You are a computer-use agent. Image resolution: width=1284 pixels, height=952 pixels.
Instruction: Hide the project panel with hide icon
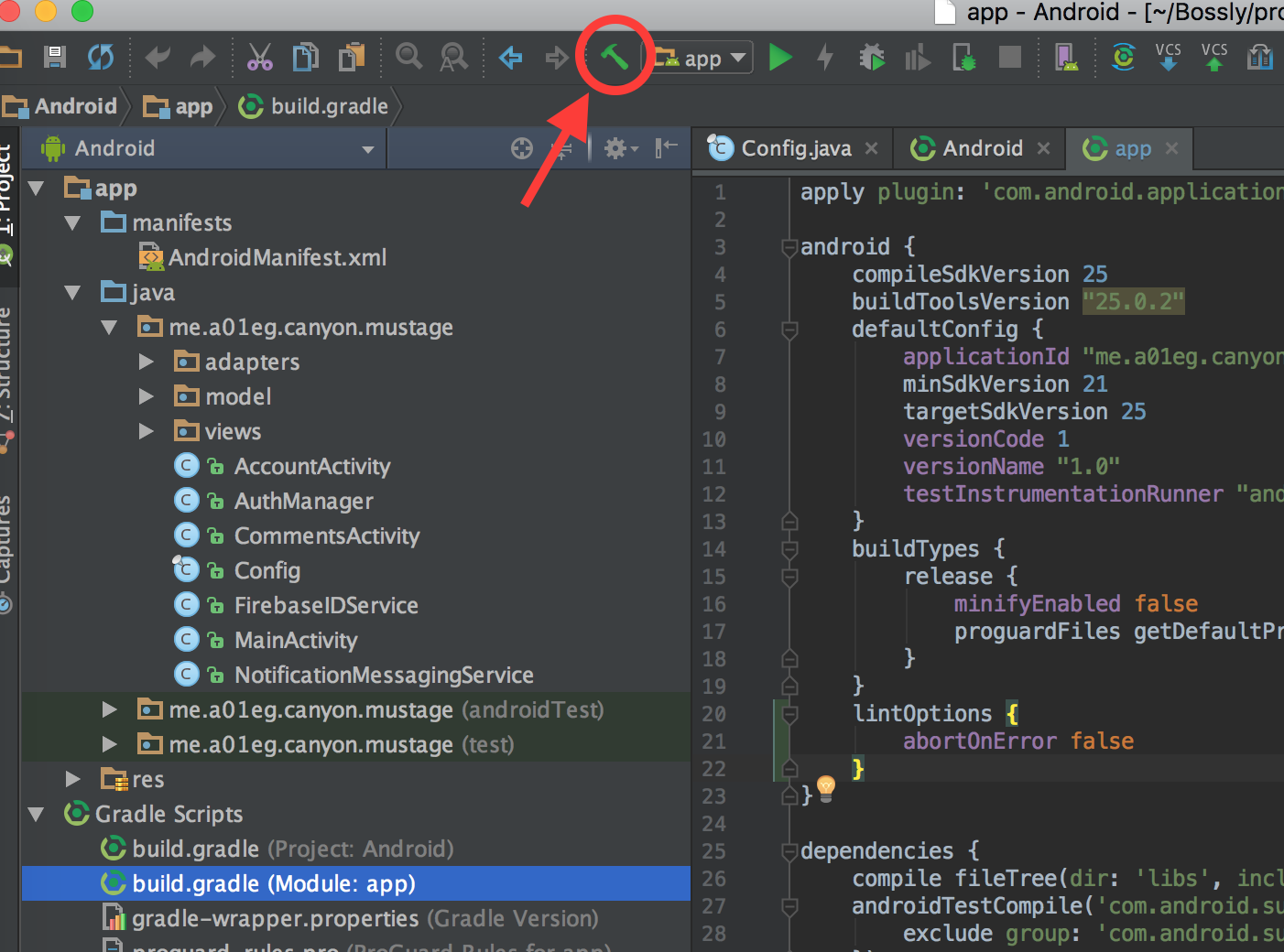tap(667, 148)
